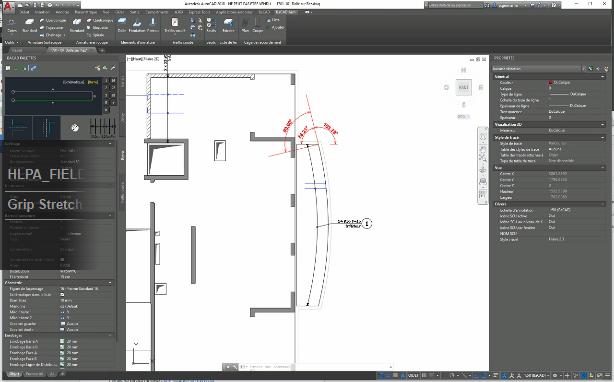Select the Fondation tool in the ribbon
Viewport: 614px width, 382px height.
[137, 24]
